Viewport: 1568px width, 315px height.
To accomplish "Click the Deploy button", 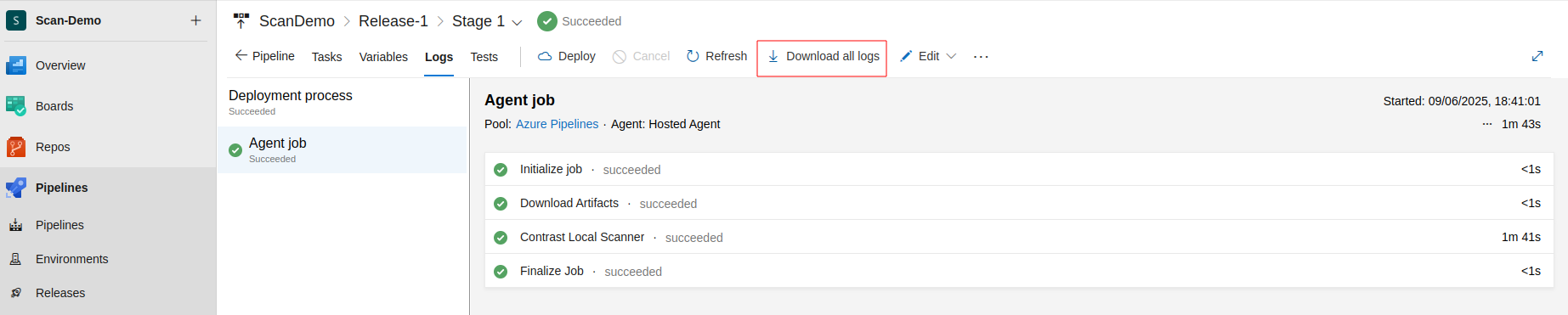I will tap(567, 56).
